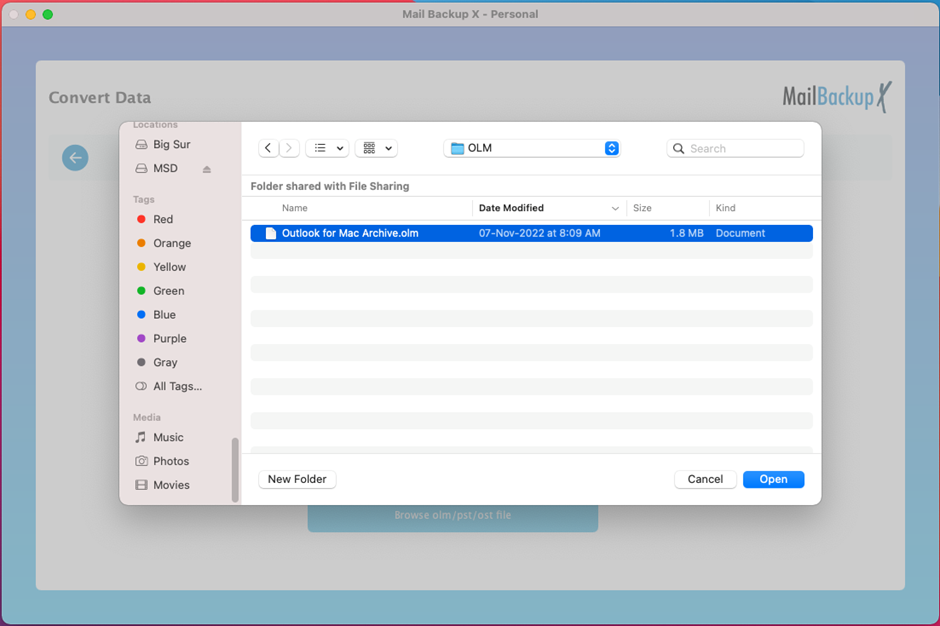Click the OLM folder icon
The width and height of the screenshot is (940, 626).
[x=457, y=148]
